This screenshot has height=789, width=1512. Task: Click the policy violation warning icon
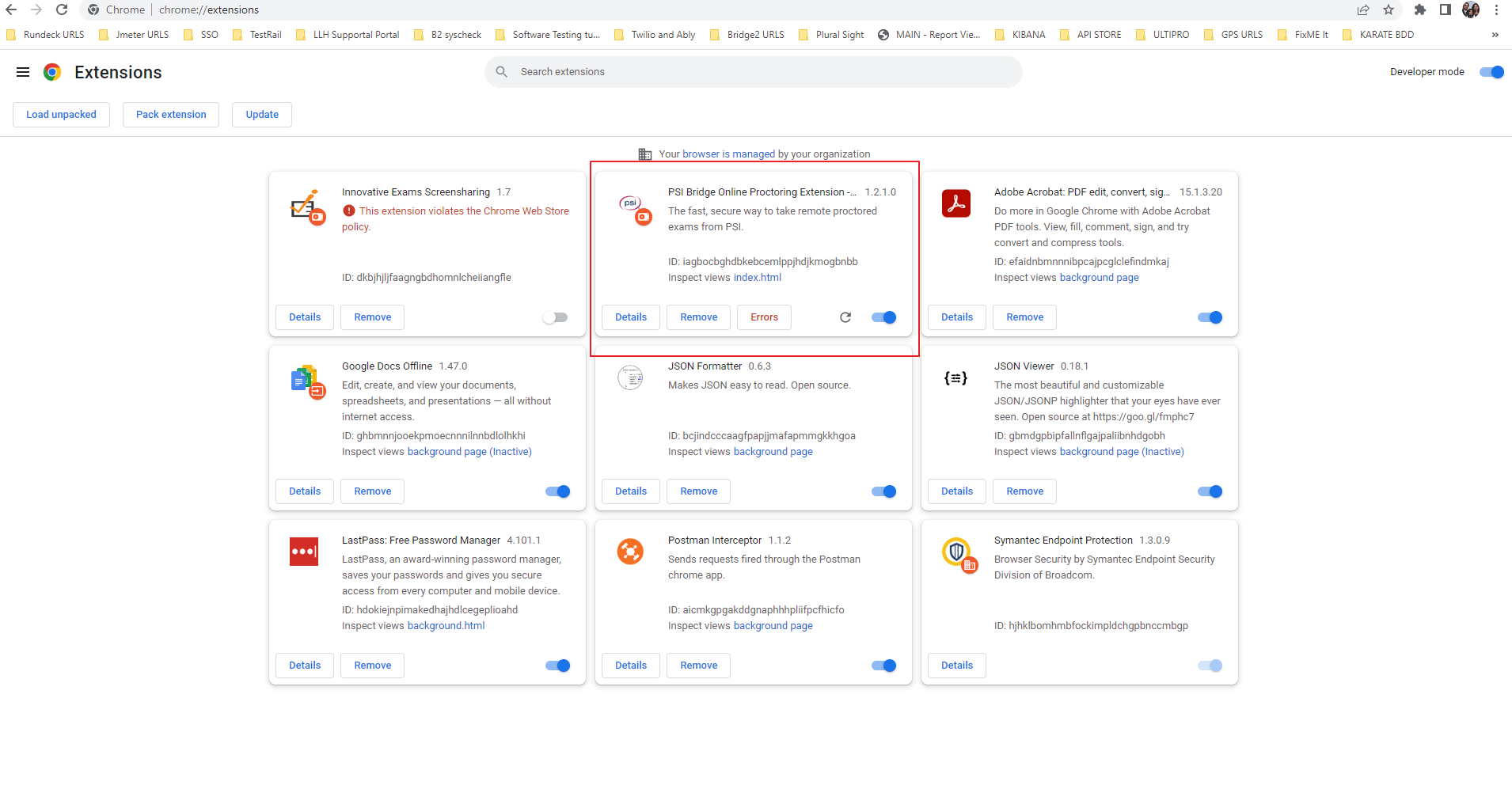coord(348,211)
